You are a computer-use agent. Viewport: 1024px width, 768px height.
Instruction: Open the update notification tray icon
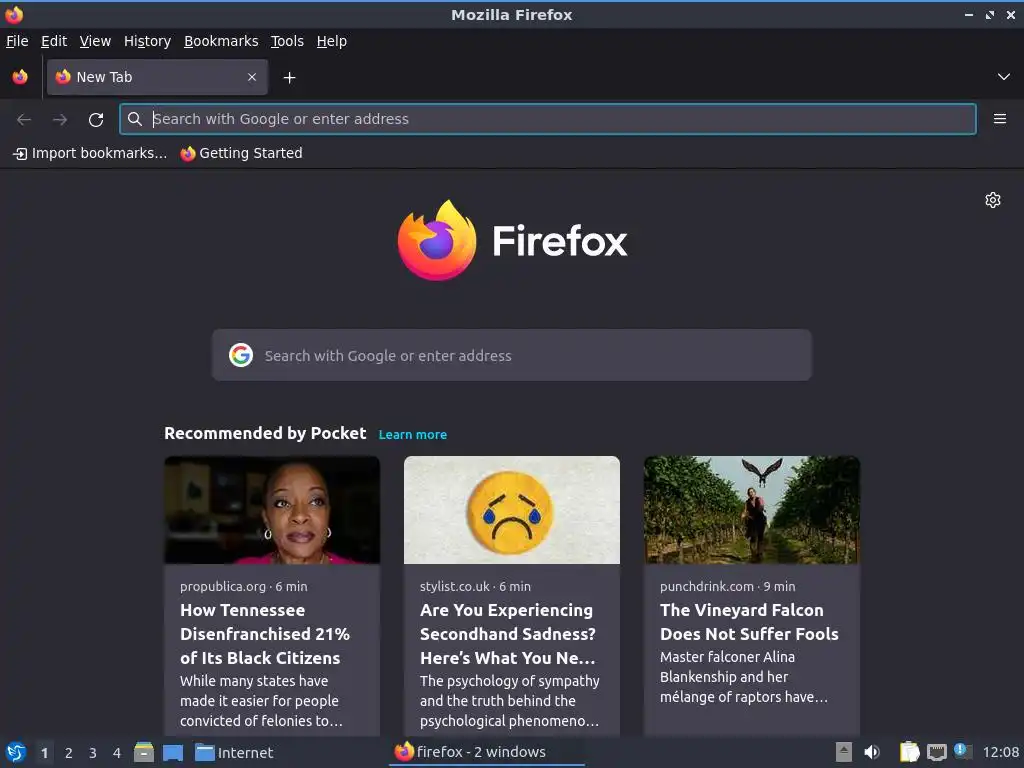click(x=963, y=751)
